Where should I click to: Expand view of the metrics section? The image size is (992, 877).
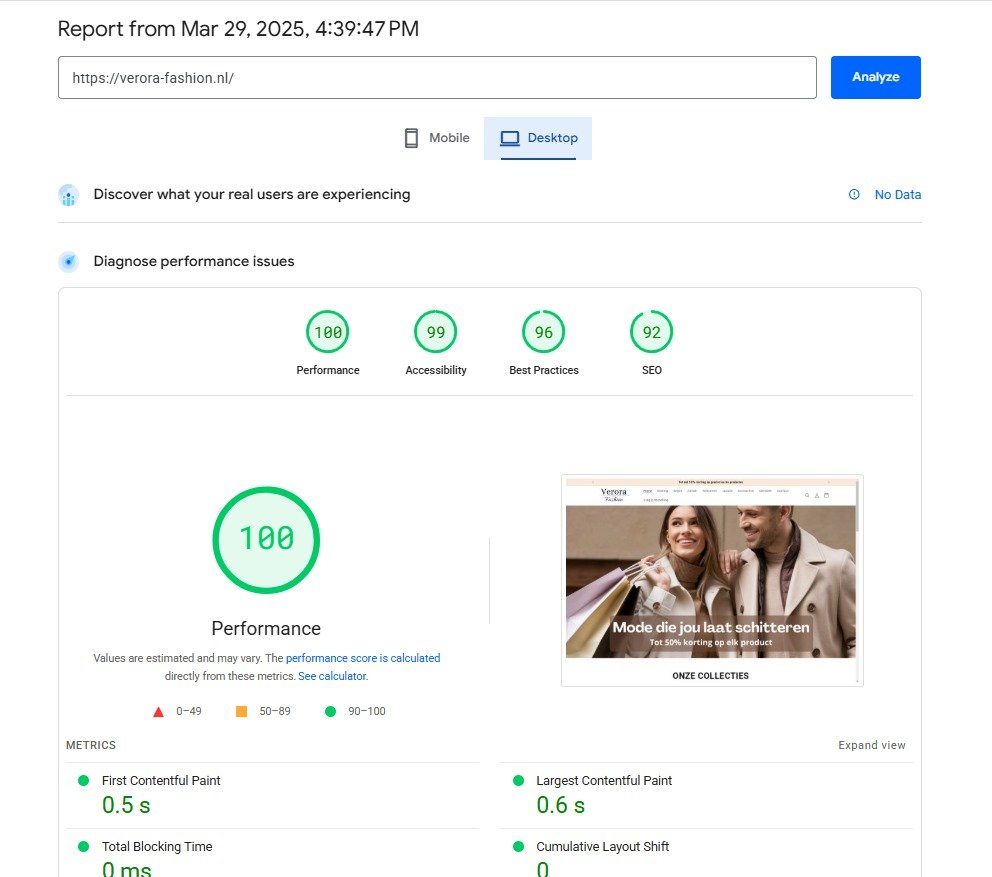872,745
